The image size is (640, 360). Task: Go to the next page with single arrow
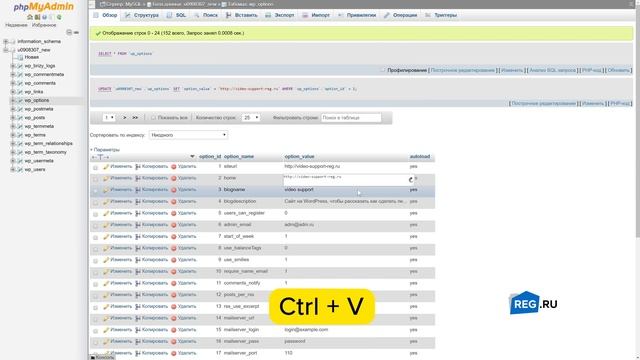125,118
